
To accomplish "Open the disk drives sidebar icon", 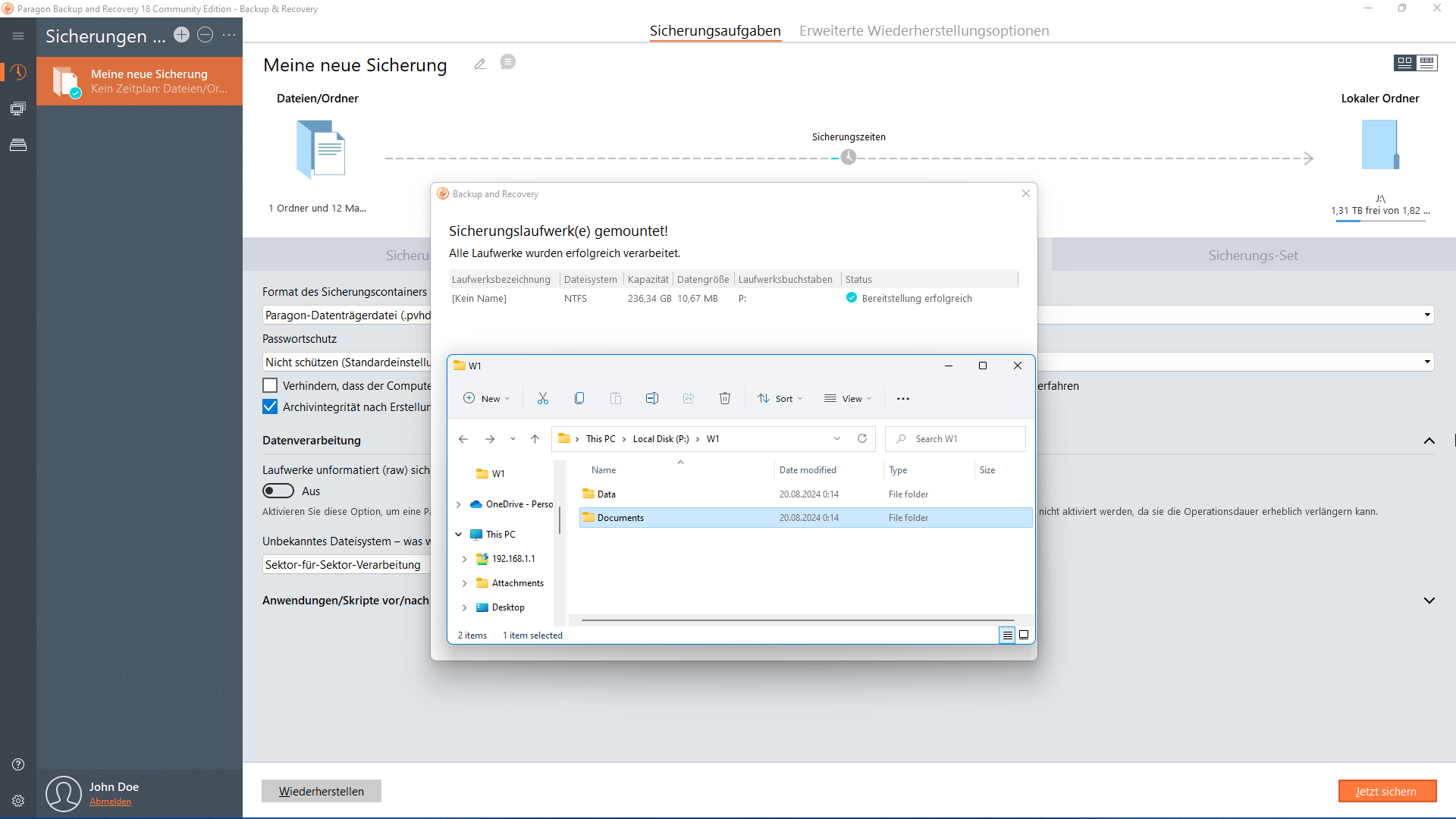I will (x=18, y=145).
